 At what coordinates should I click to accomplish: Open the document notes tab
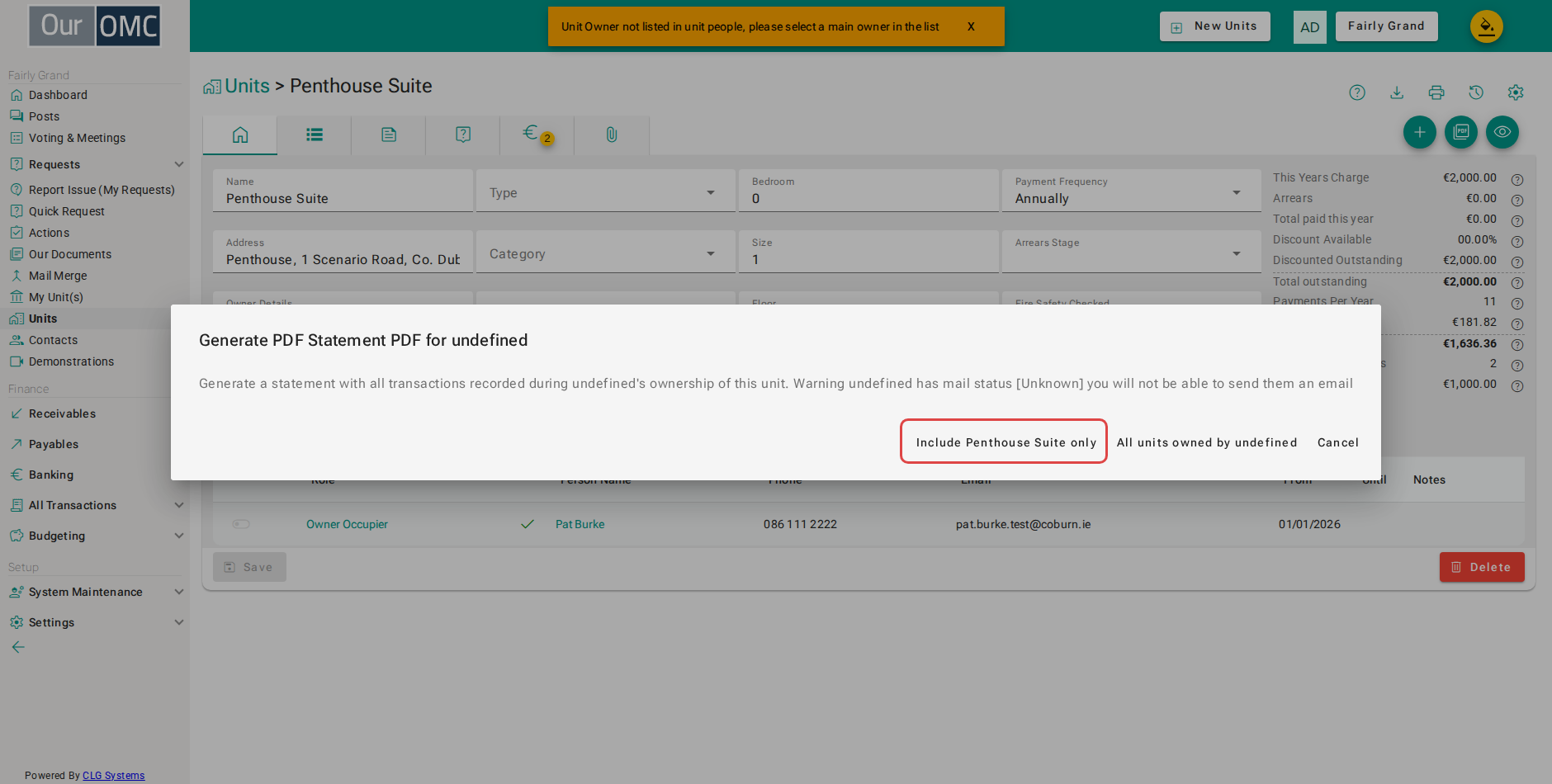[389, 135]
